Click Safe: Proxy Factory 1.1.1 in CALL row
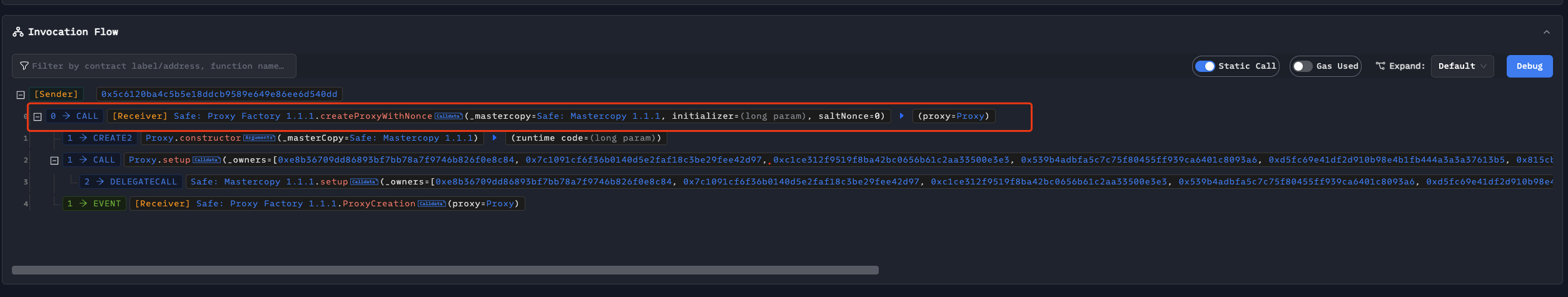1568x297 pixels. 244,116
